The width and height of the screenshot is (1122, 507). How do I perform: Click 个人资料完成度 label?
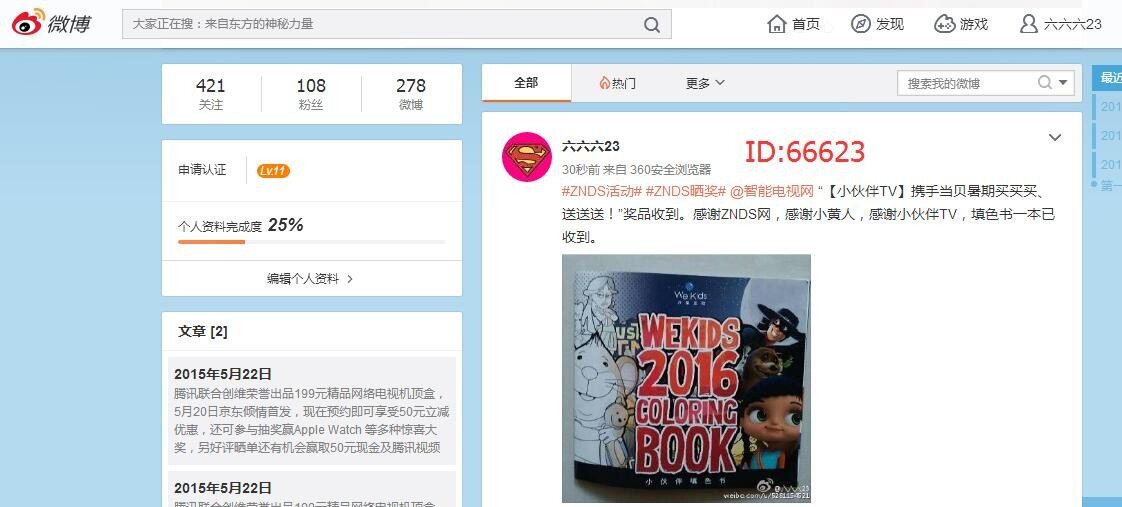[220, 226]
